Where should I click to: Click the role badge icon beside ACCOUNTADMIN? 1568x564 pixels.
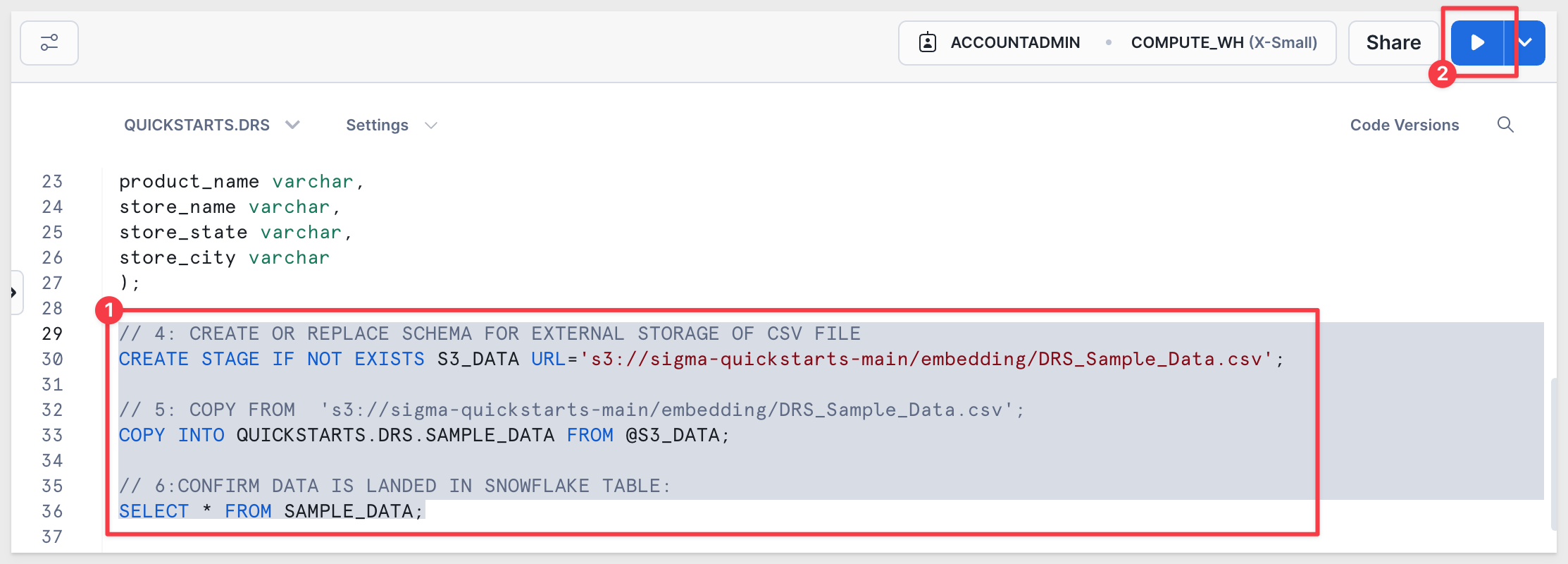tap(928, 43)
